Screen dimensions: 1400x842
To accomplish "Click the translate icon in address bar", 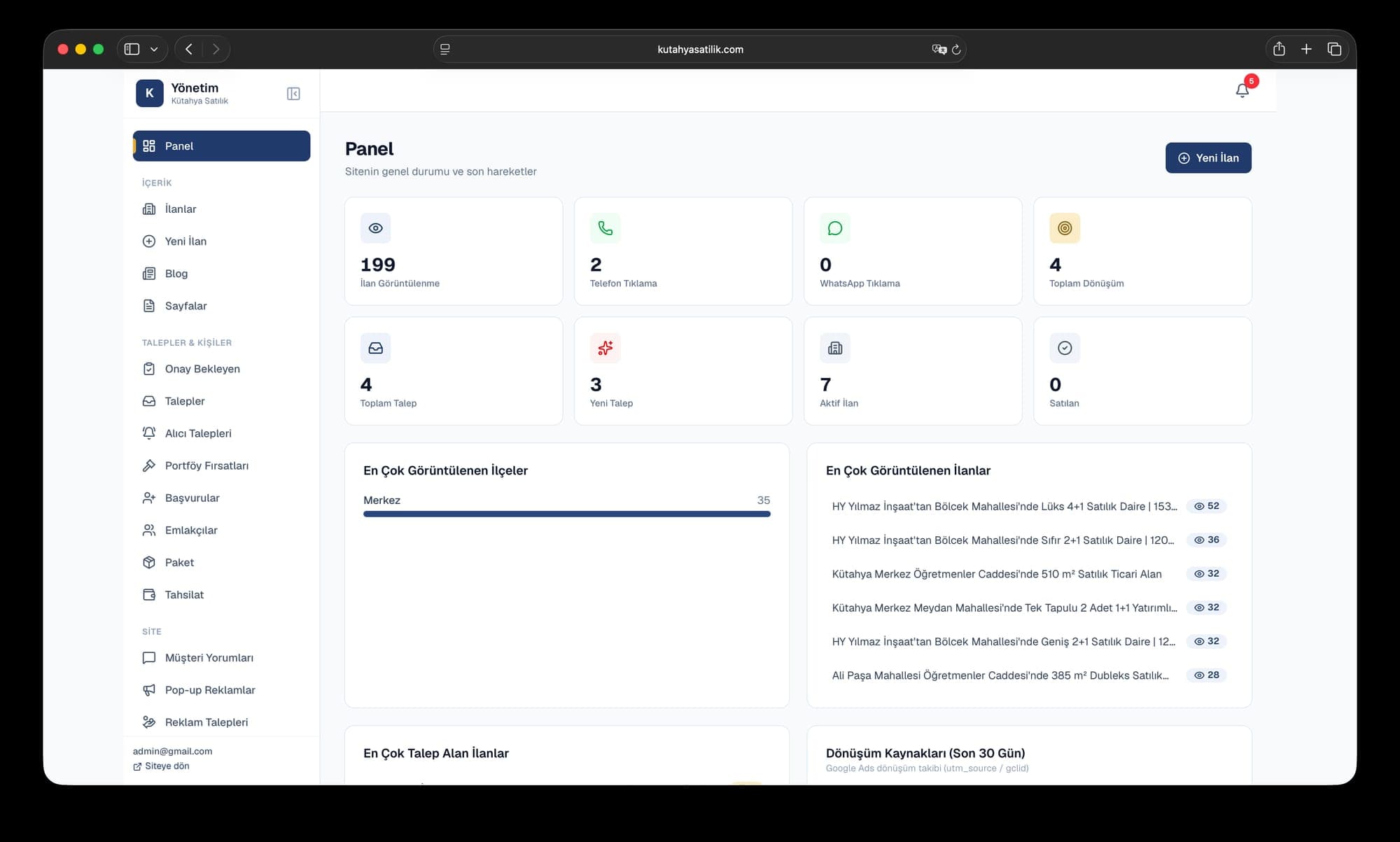I will [x=939, y=49].
